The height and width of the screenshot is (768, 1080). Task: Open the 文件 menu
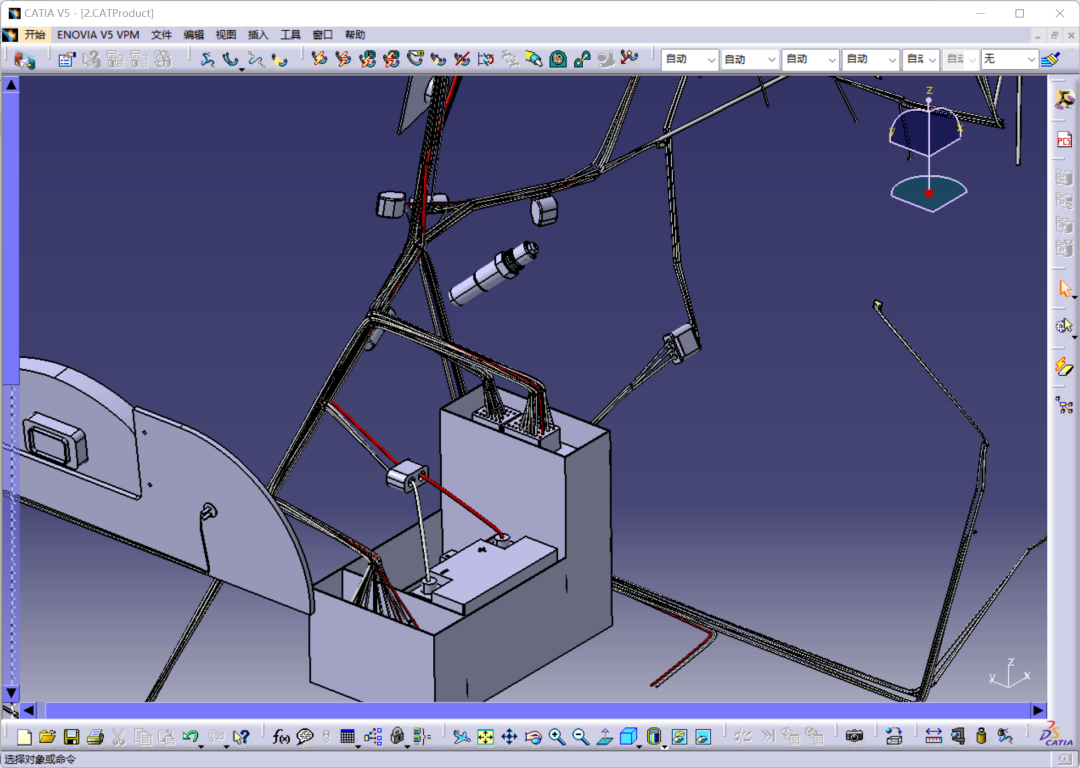(161, 34)
